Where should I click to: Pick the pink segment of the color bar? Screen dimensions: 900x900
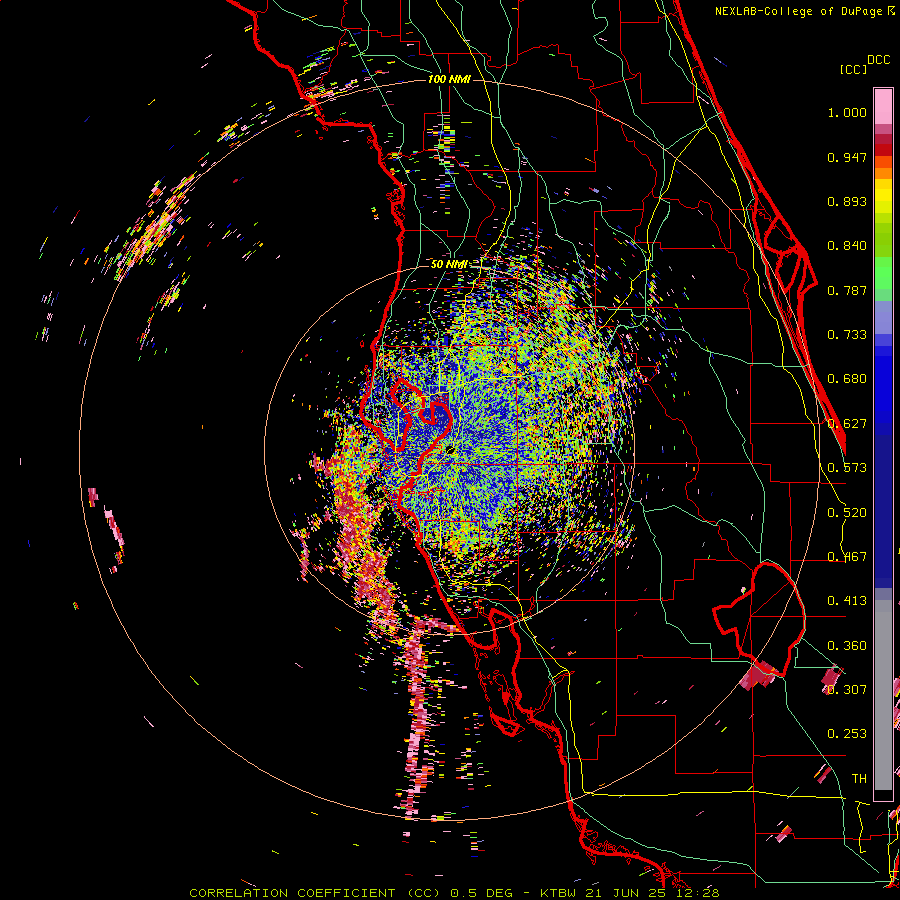883,106
